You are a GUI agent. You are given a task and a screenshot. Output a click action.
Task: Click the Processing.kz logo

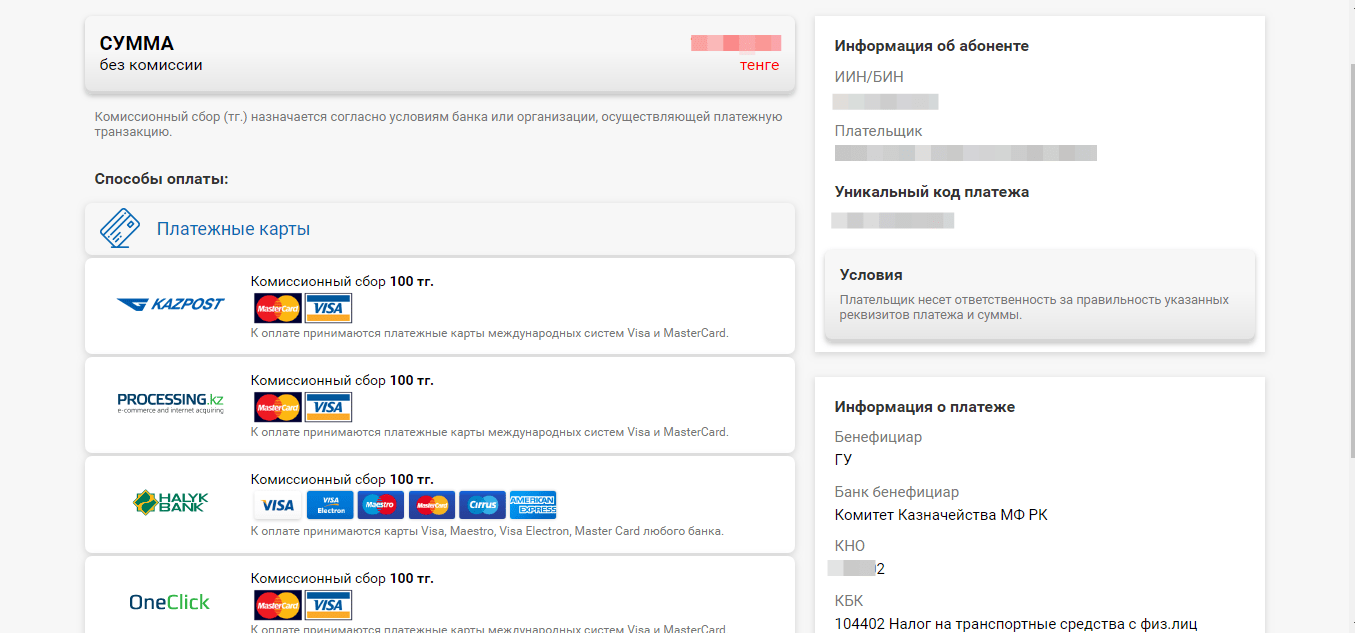point(170,403)
